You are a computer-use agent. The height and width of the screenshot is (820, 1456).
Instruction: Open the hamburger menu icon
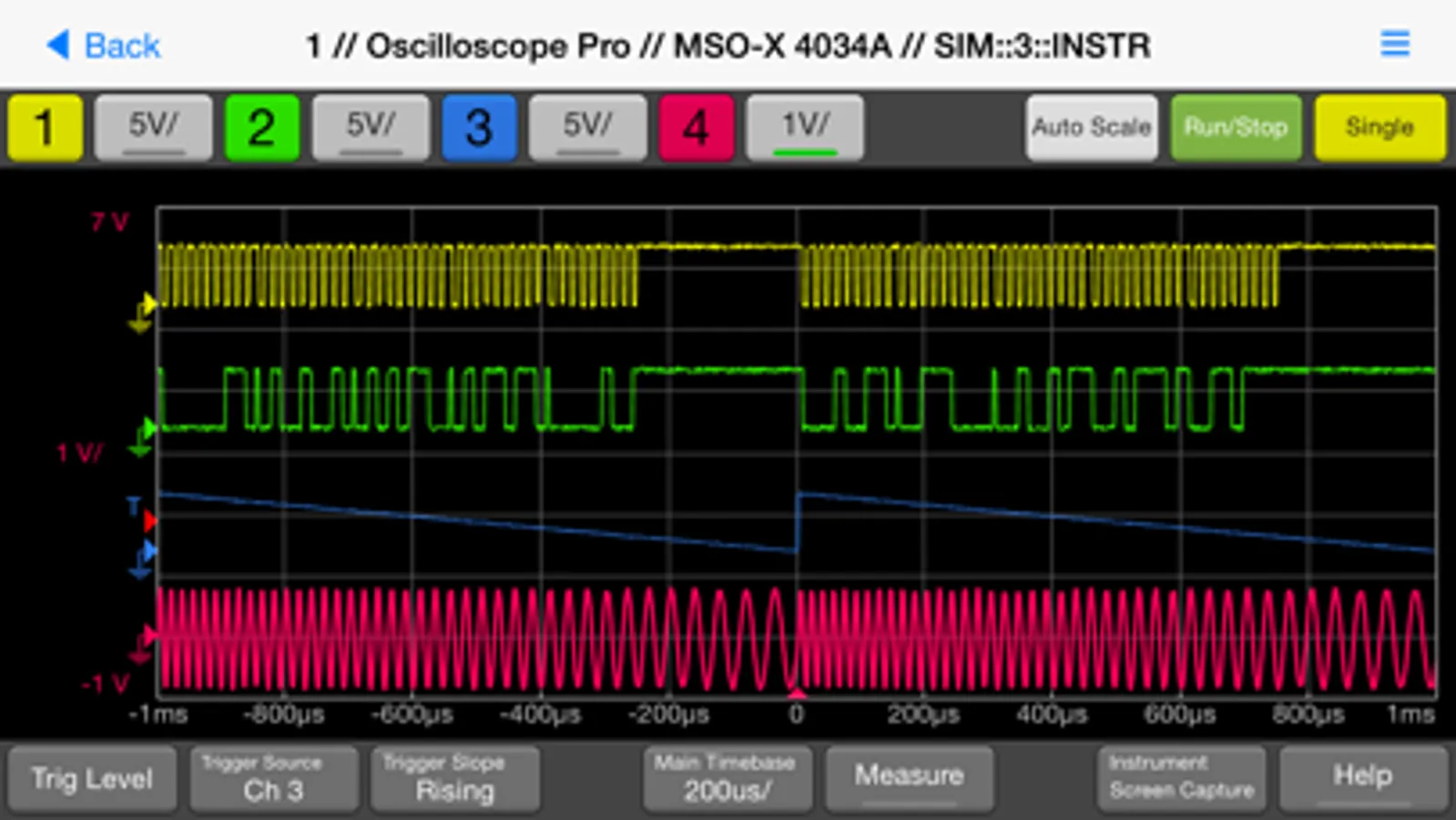click(1394, 43)
